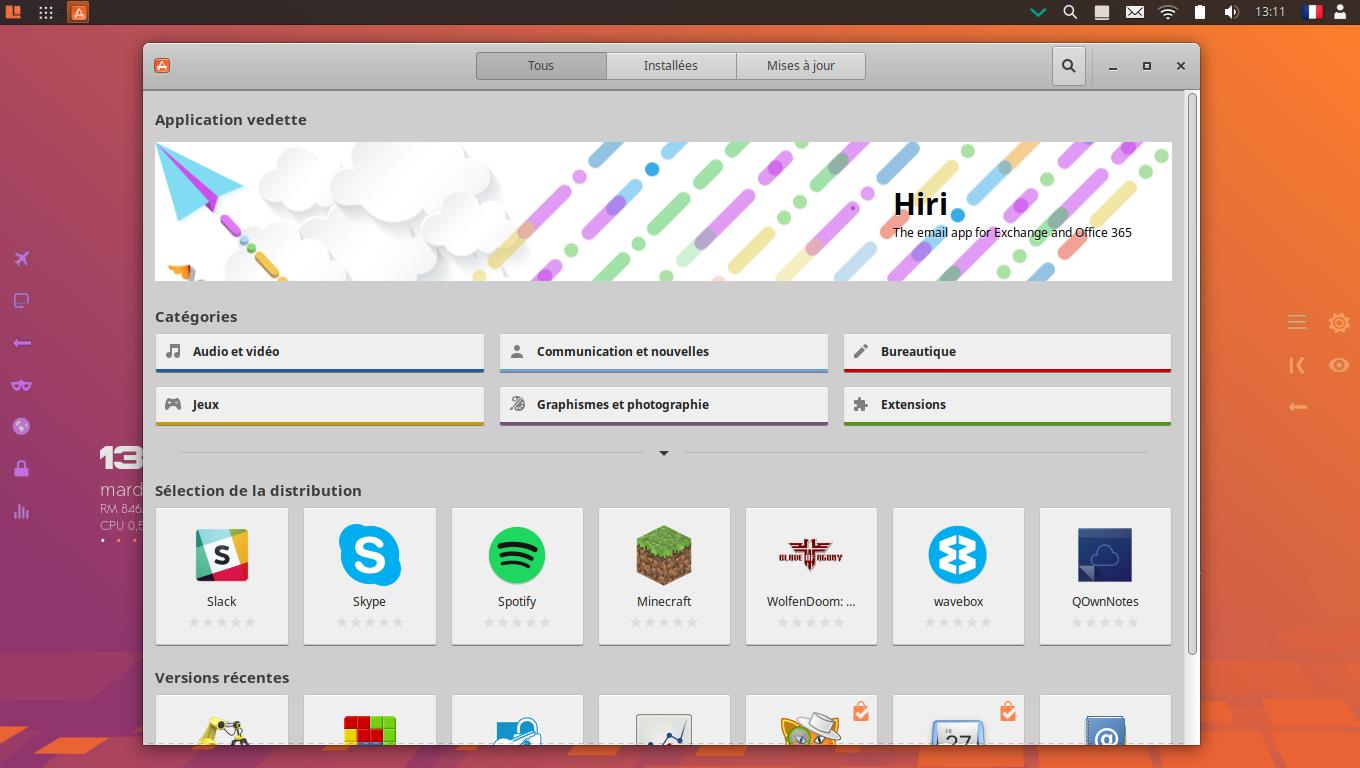The height and width of the screenshot is (768, 1360).
Task: Open the applications grid in the top panel
Action: pyautogui.click(x=46, y=12)
